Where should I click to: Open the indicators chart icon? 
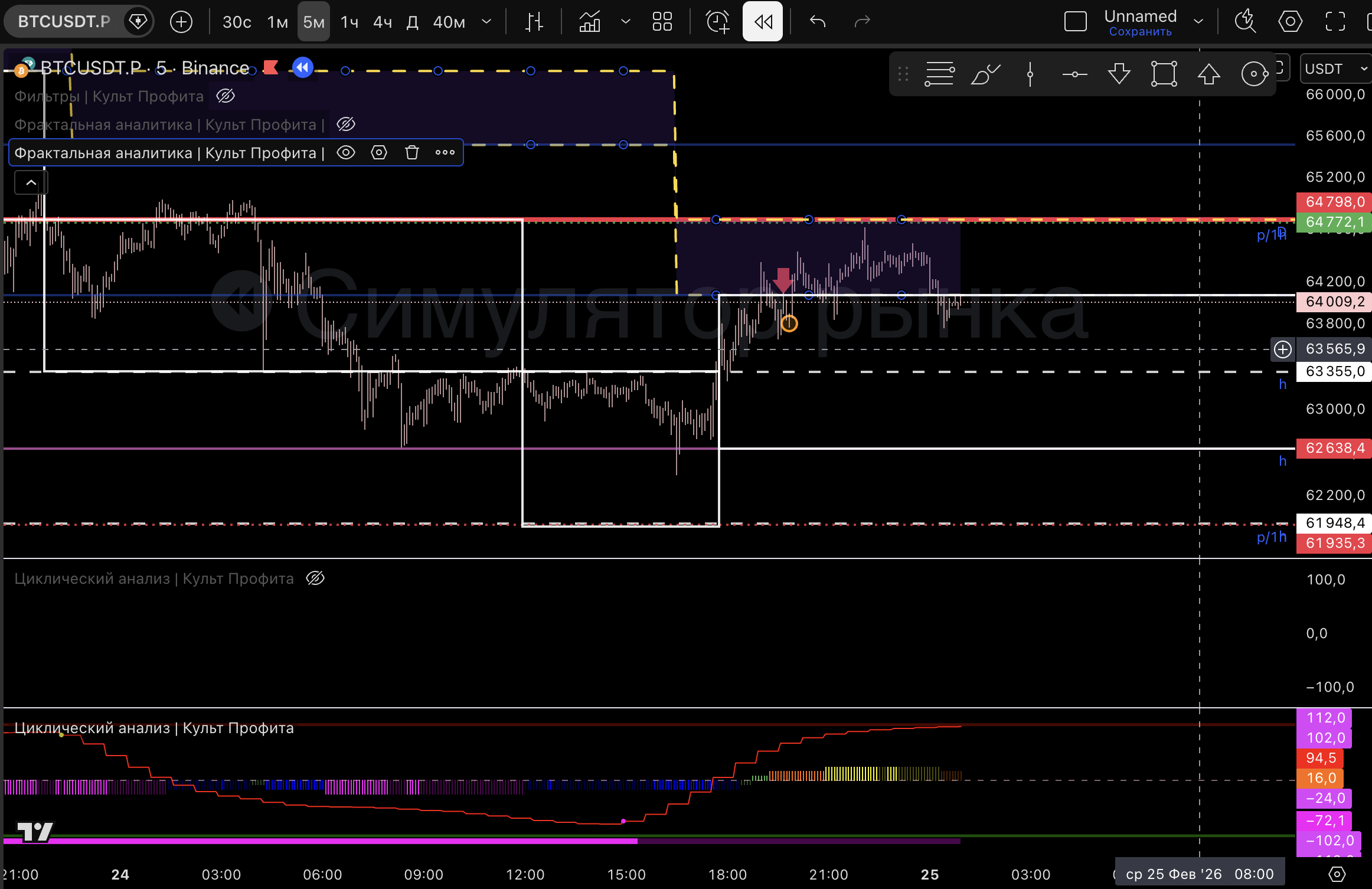coord(589,22)
